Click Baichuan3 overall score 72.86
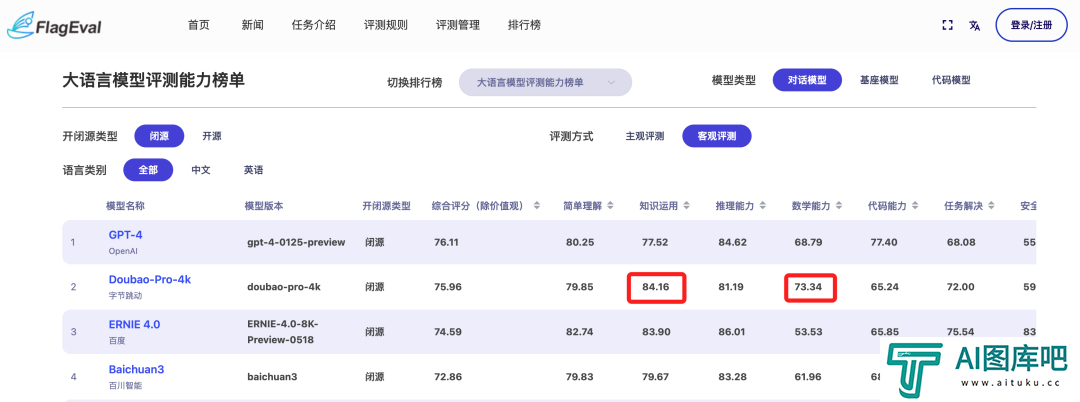The width and height of the screenshot is (1080, 402). [448, 377]
